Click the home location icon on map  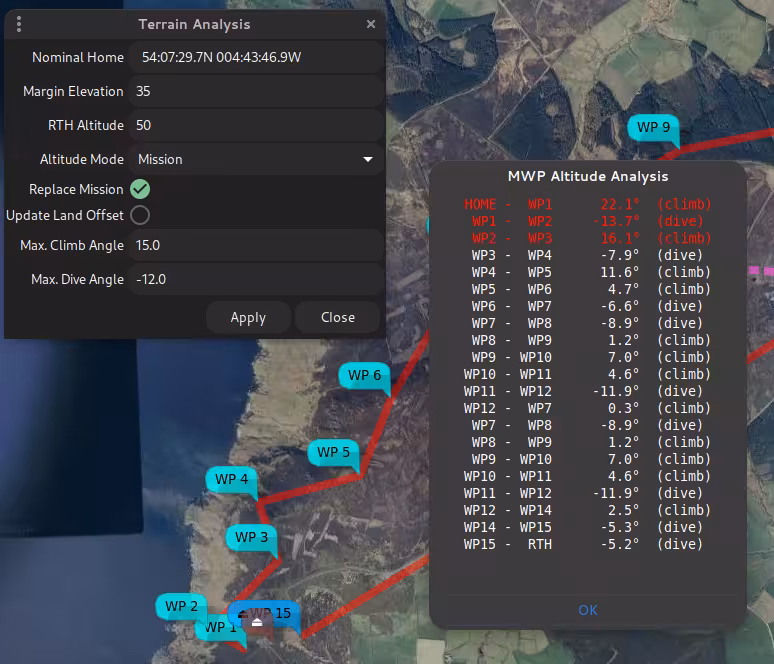pyautogui.click(x=257, y=622)
